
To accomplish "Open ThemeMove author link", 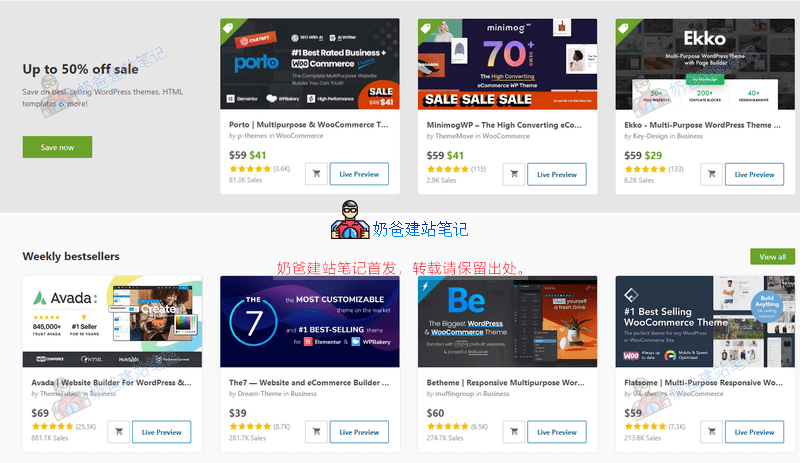I will (x=454, y=136).
